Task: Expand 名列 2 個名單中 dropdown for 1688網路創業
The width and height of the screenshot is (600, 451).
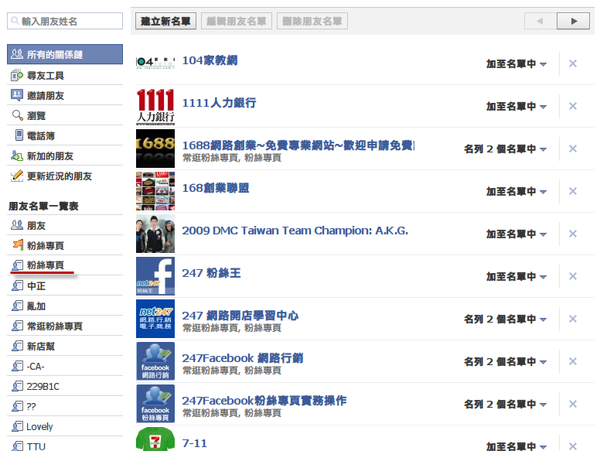Action: [505, 149]
